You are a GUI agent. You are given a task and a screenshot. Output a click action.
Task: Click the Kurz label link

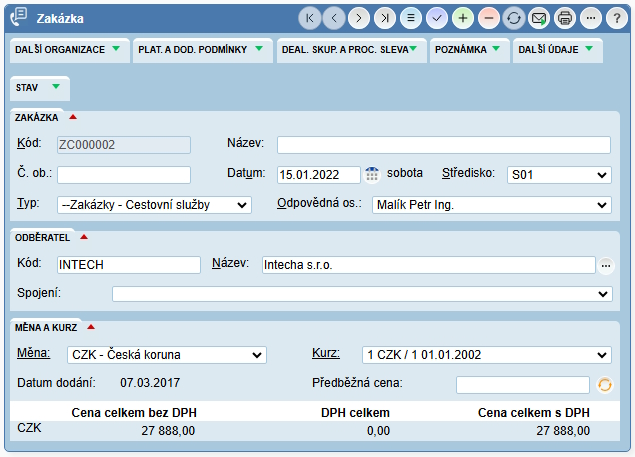pos(326,353)
